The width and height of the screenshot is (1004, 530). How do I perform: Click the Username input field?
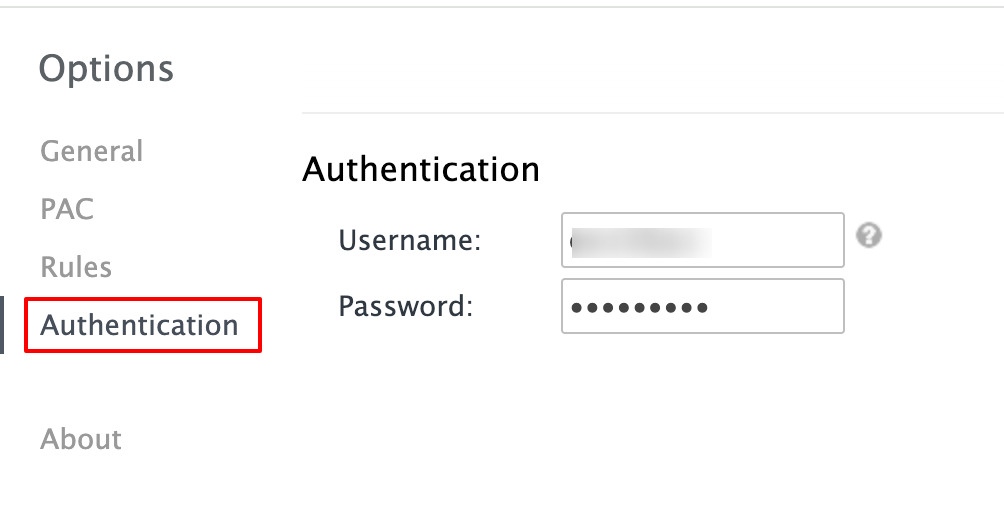702,240
